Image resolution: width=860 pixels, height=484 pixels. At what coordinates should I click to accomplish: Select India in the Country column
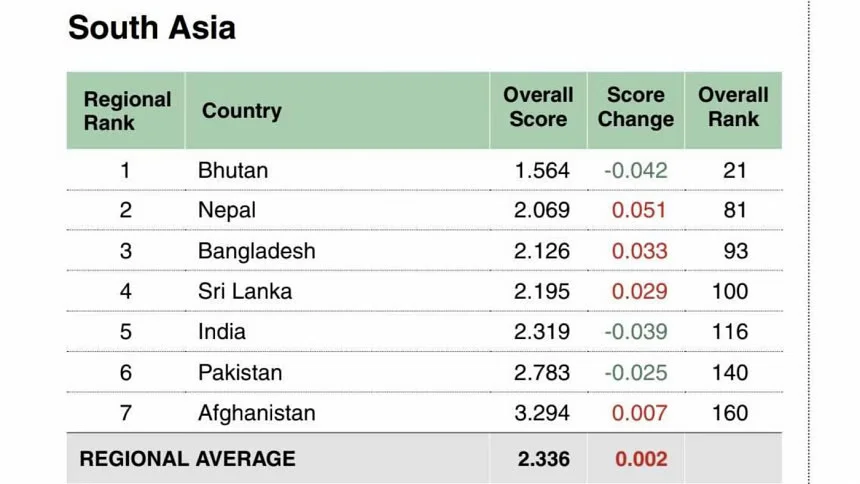(222, 332)
